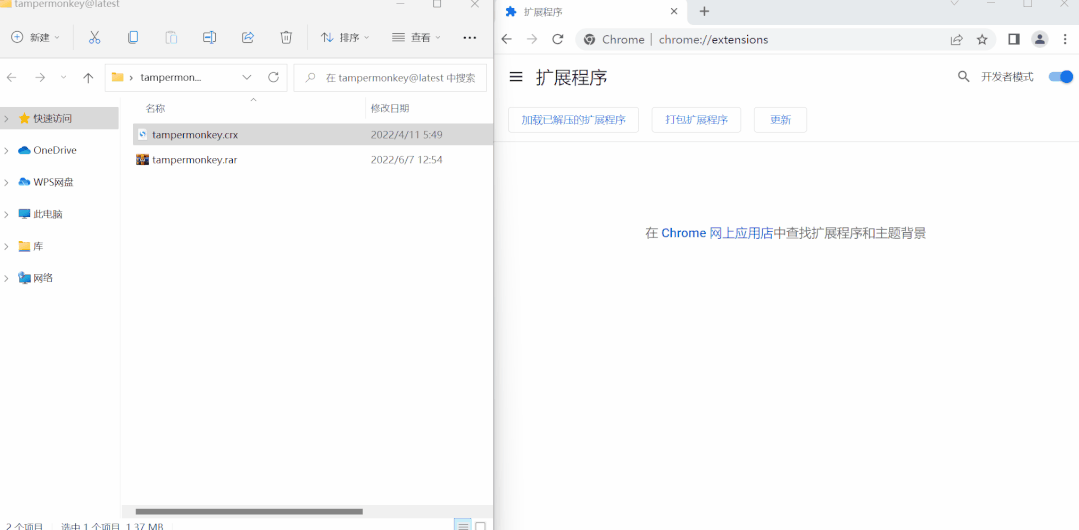Open the recent locations chevron in Explorer

63,77
